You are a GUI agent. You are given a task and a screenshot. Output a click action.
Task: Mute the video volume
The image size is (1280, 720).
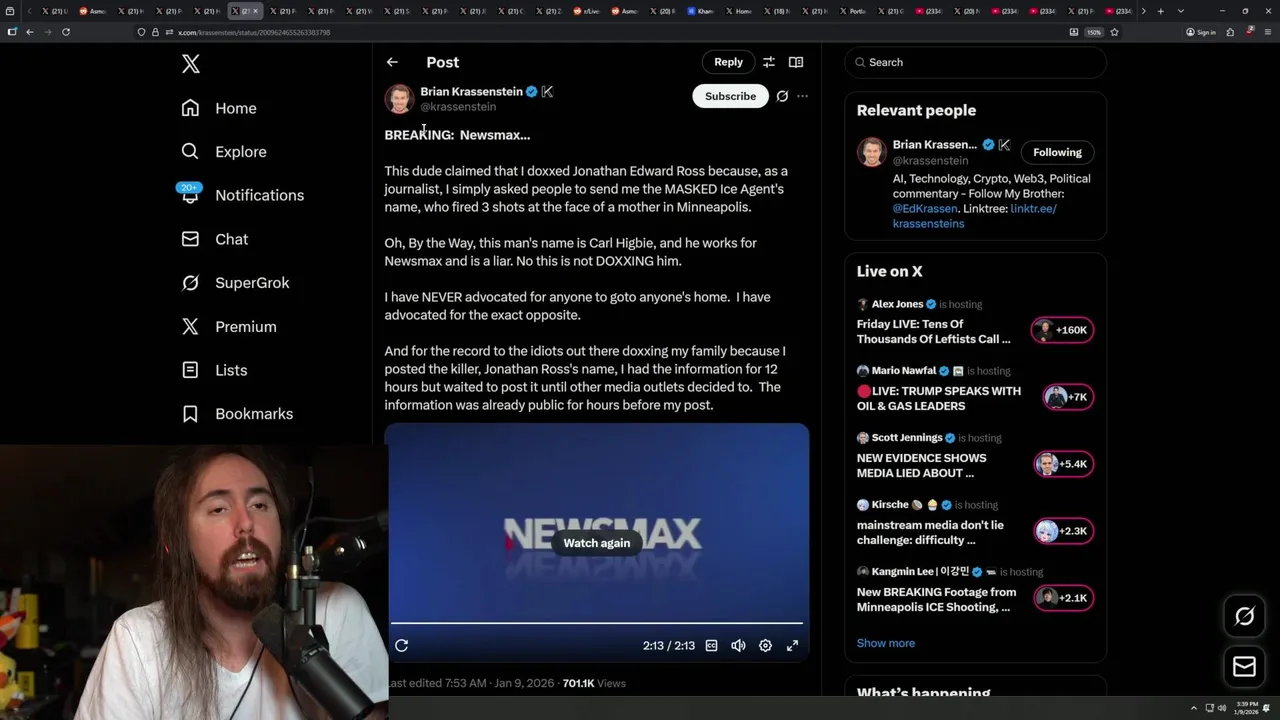[x=738, y=646]
